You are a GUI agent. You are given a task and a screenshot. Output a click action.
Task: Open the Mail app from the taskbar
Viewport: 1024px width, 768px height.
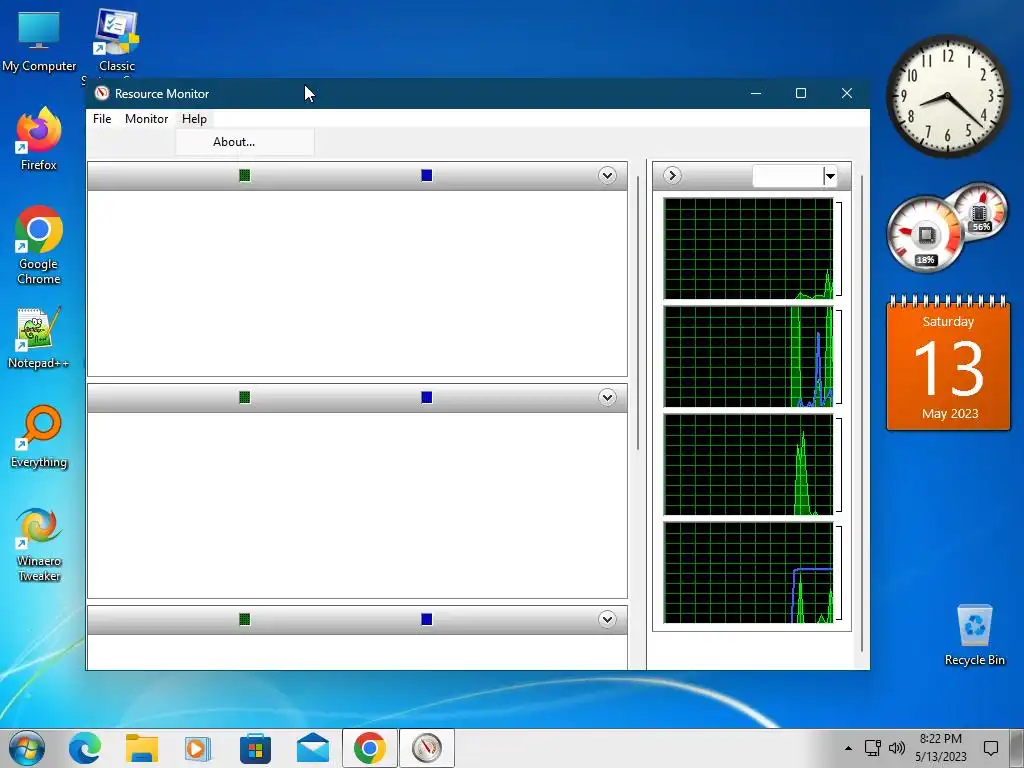pos(312,748)
